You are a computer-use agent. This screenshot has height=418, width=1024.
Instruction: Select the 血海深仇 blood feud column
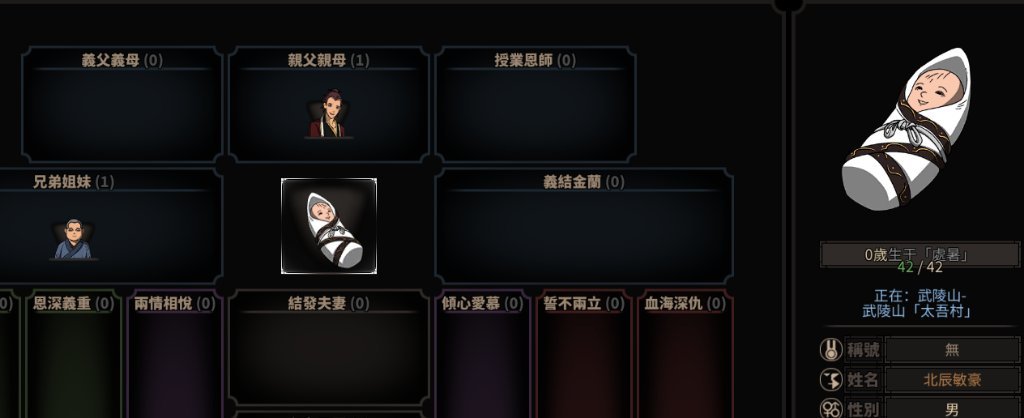[x=685, y=356]
